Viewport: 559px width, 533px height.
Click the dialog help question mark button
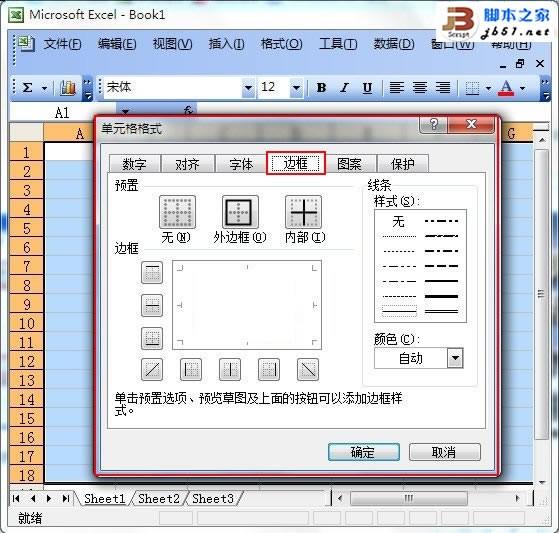tap(434, 124)
